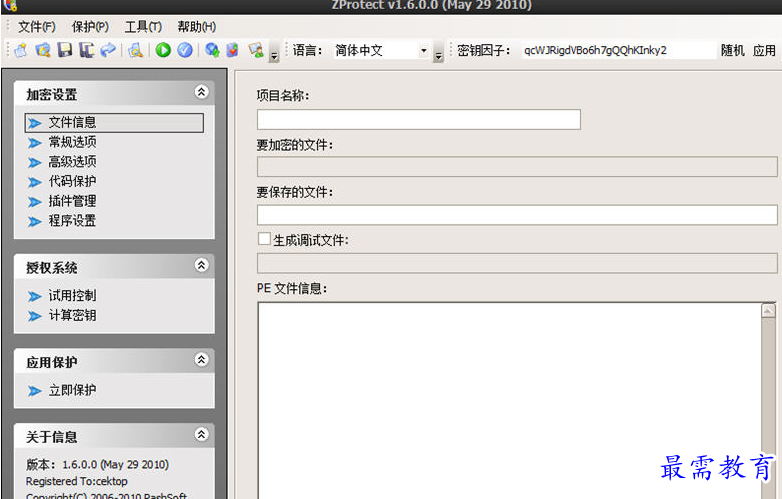Viewport: 782px width, 499px height.
Task: Click the new project toolbar icon
Action: (x=21, y=50)
